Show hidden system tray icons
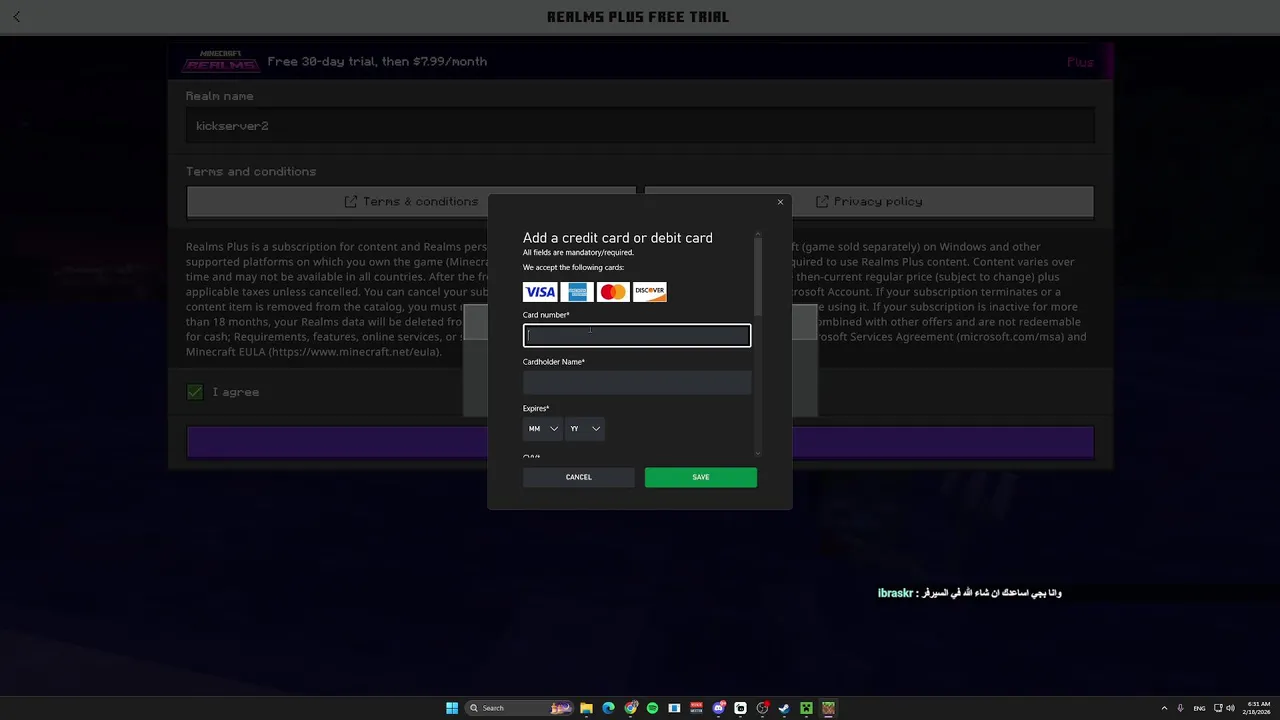 [1164, 708]
